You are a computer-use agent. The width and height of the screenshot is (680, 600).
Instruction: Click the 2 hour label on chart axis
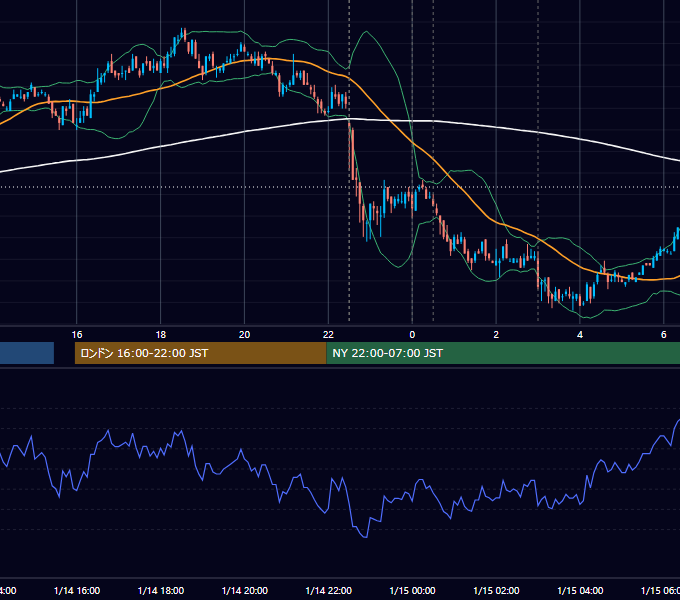point(496,335)
